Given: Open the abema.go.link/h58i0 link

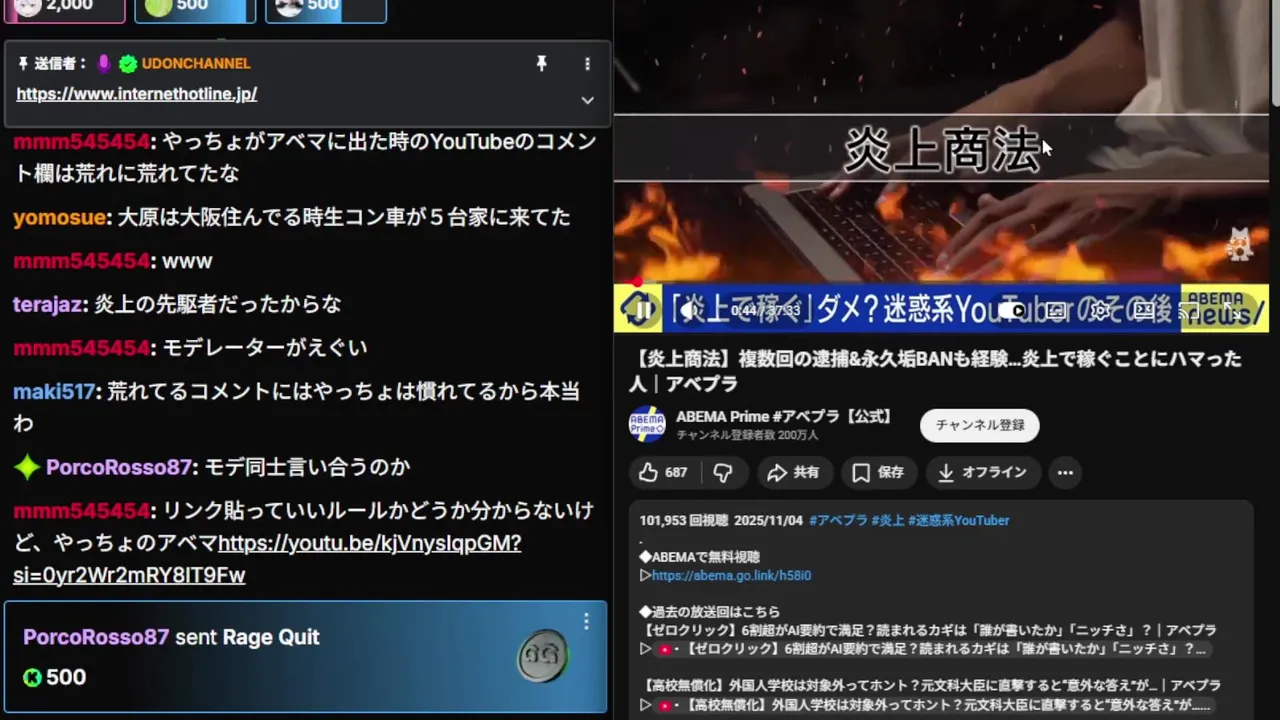Looking at the screenshot, I should coord(731,575).
